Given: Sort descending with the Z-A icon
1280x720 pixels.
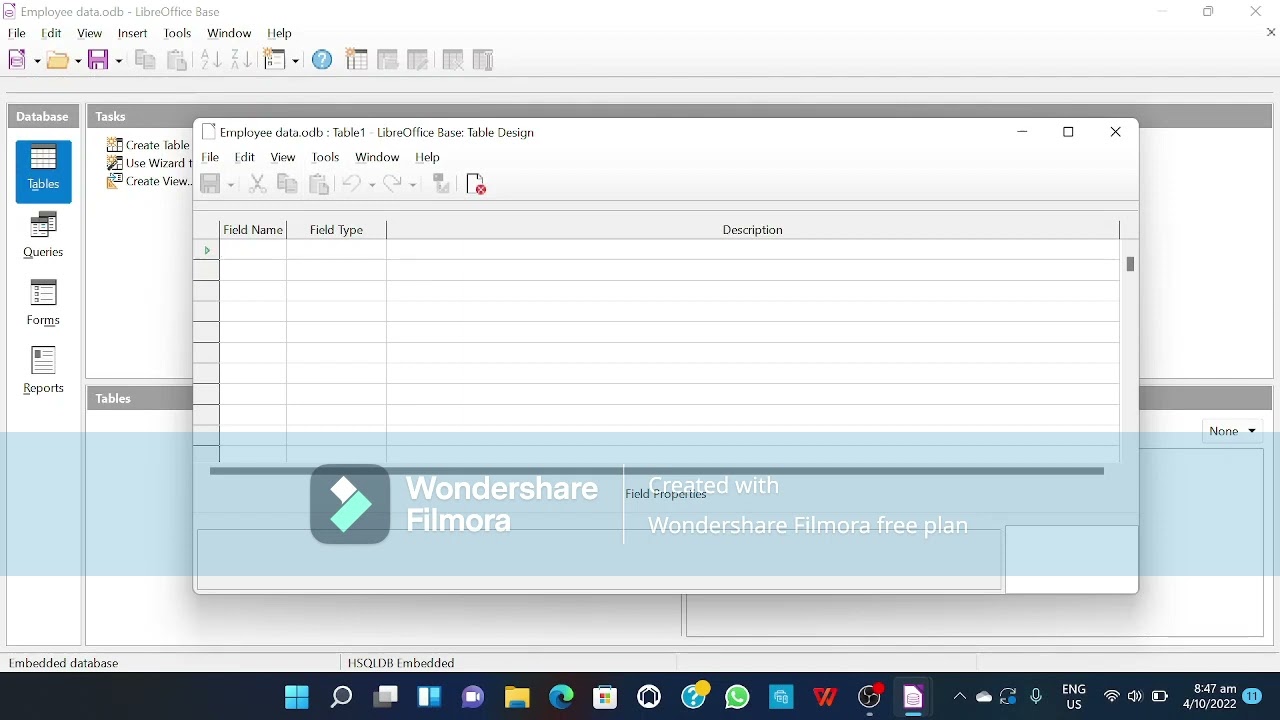Looking at the screenshot, I should point(241,60).
